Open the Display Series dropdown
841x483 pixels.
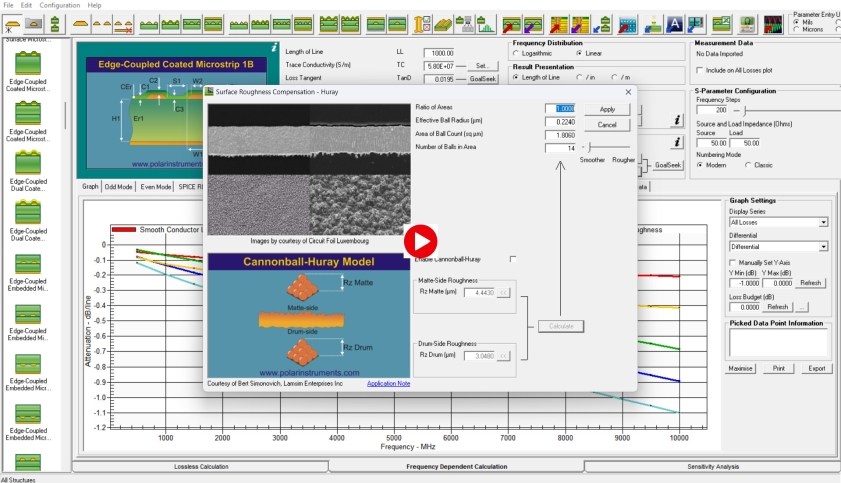click(823, 222)
